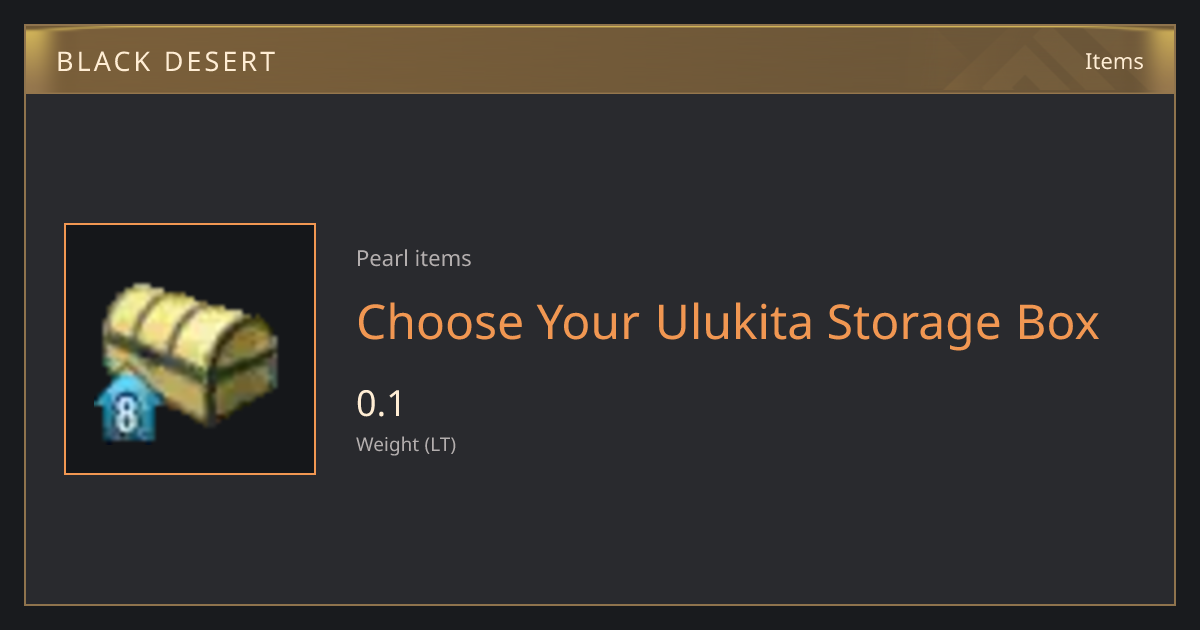Click the word Box in item title
The width and height of the screenshot is (1200, 630).
click(x=1056, y=322)
